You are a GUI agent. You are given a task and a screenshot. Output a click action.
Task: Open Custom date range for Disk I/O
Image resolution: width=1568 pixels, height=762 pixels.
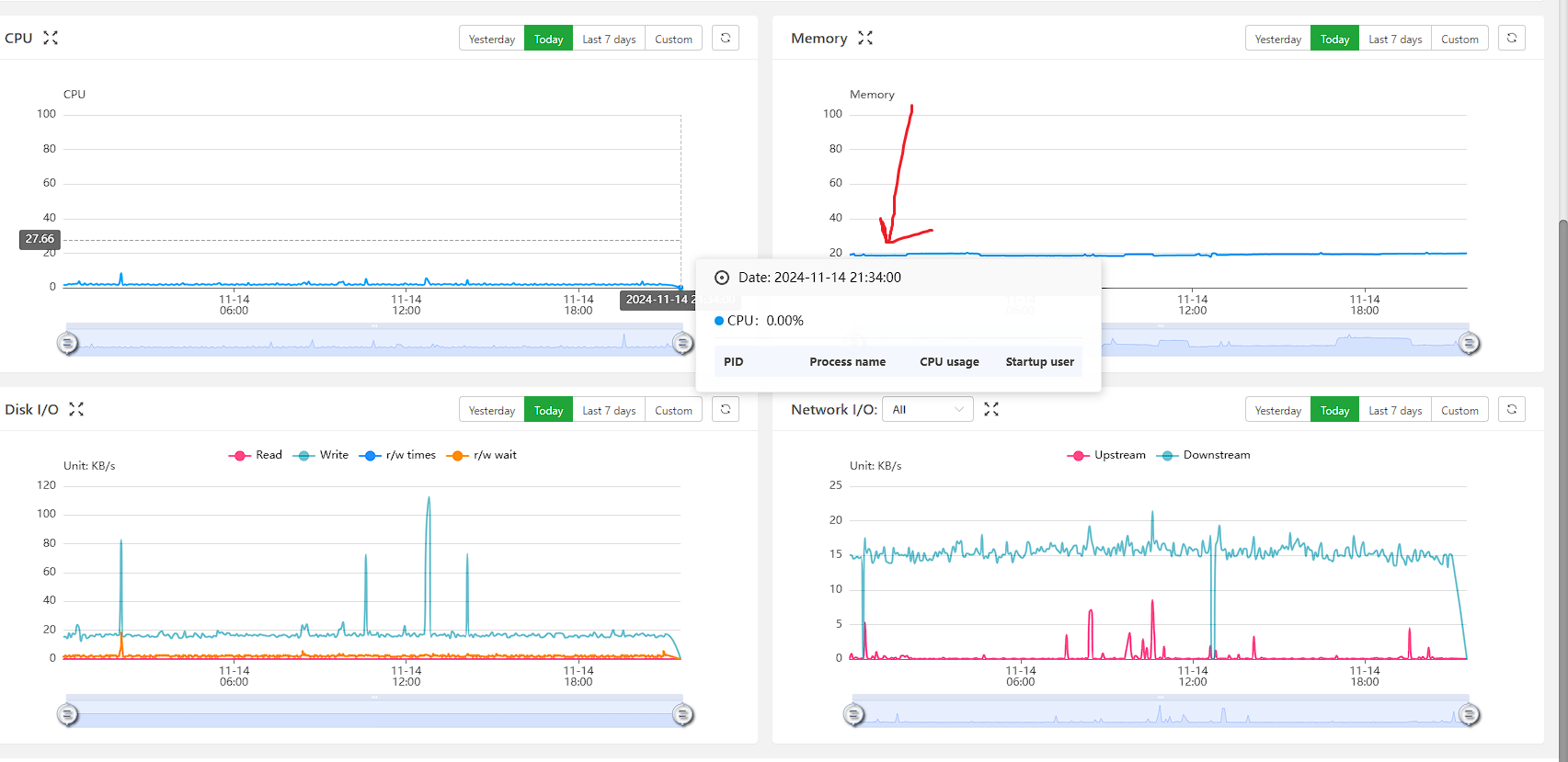[673, 410]
